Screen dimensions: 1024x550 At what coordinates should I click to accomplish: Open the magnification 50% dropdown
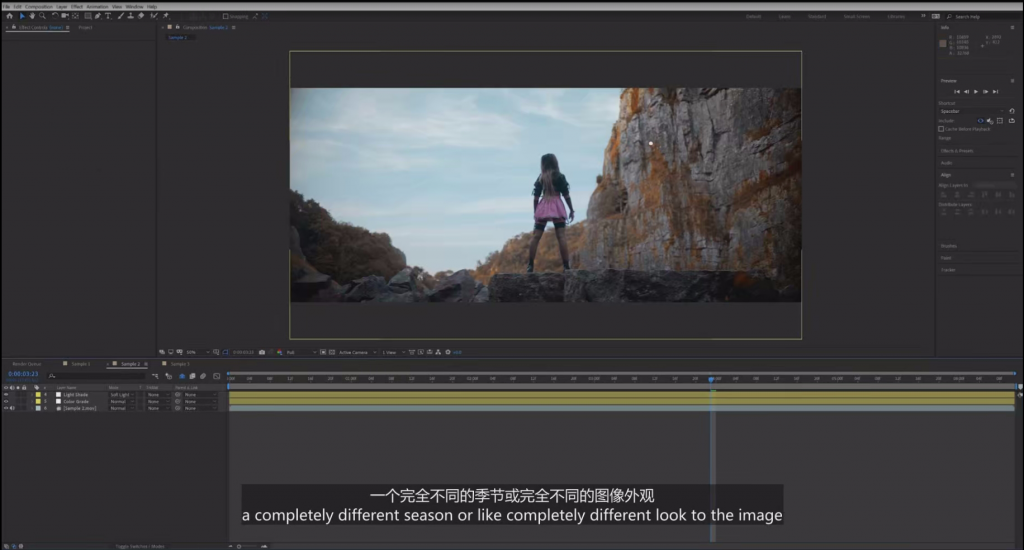coord(198,352)
